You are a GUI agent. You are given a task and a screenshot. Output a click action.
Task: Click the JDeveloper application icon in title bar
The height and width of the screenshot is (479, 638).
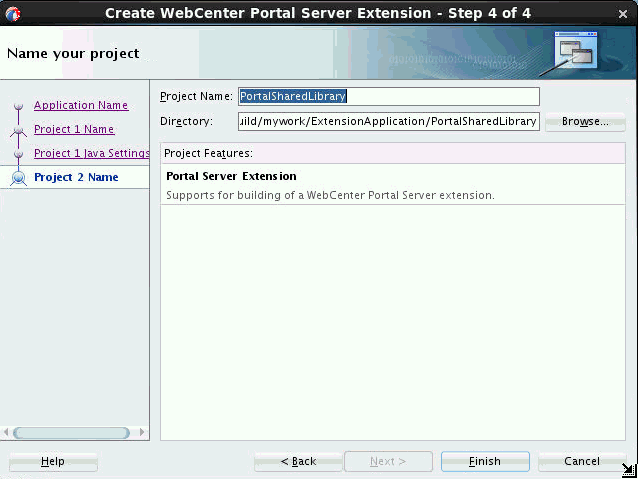tap(13, 13)
